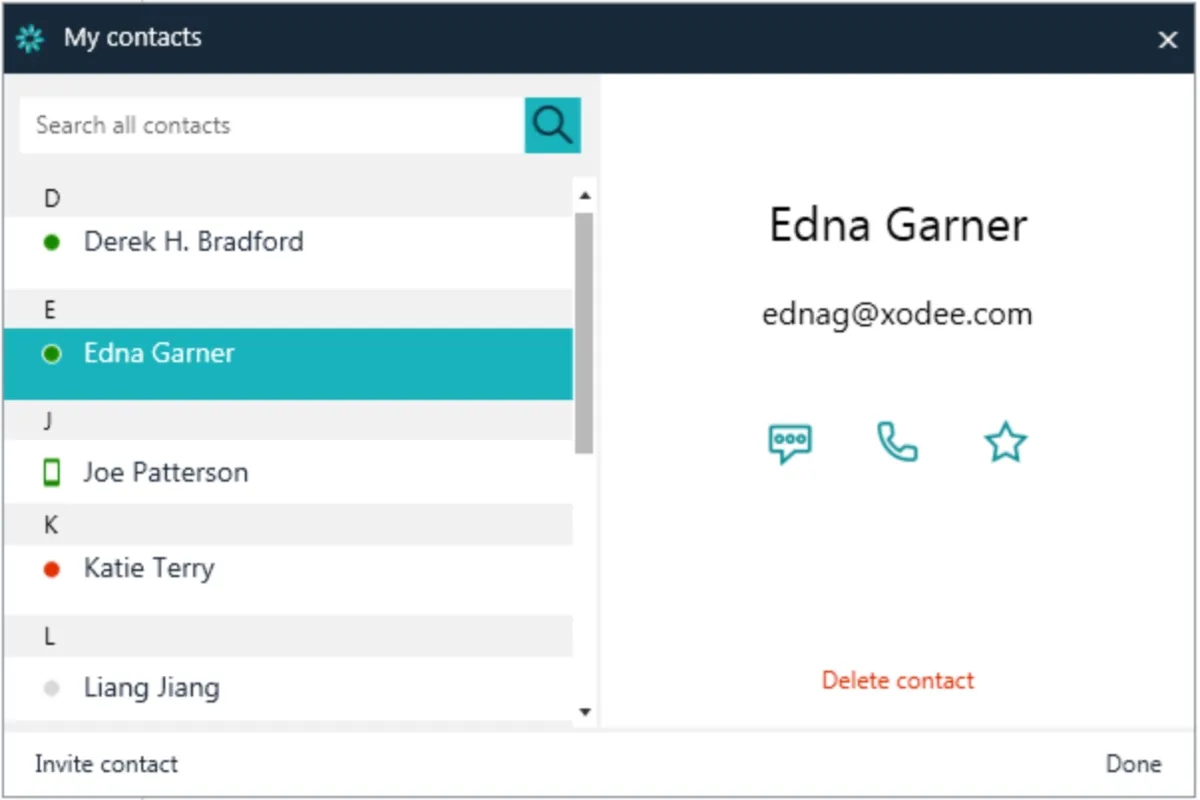Open Katie Terry's contact details
This screenshot has width=1200, height=800.
(x=149, y=569)
